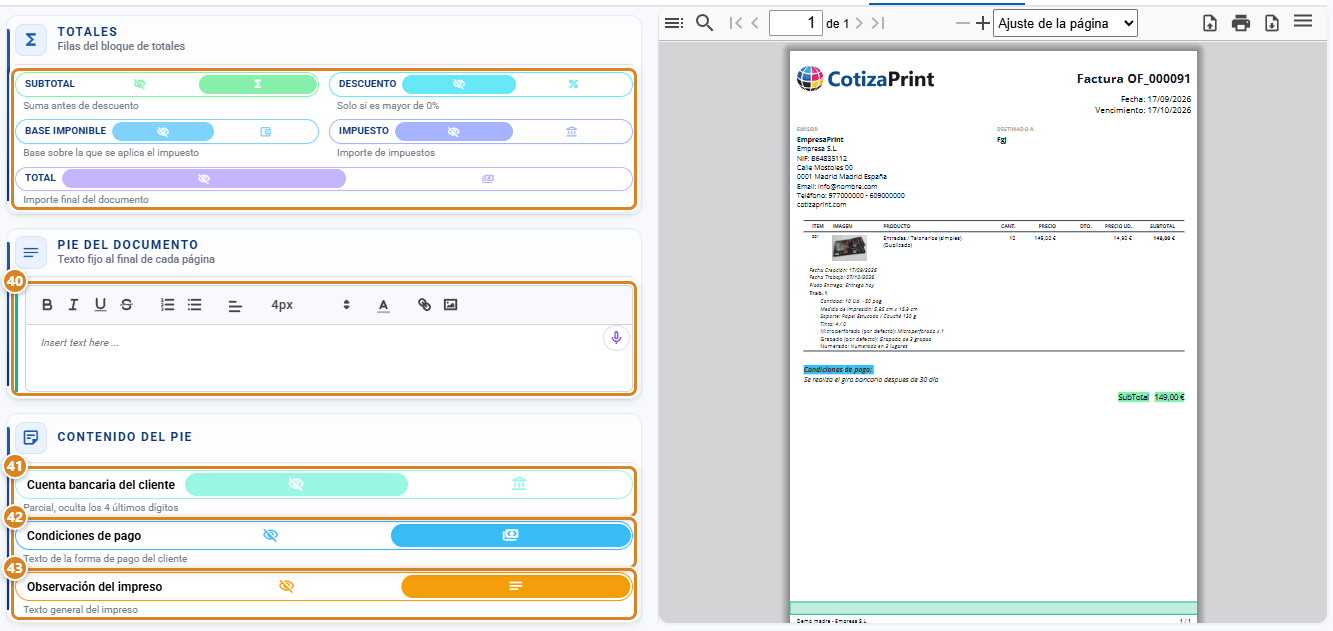
Task: Insert a link in footer editor
Action: [424, 305]
